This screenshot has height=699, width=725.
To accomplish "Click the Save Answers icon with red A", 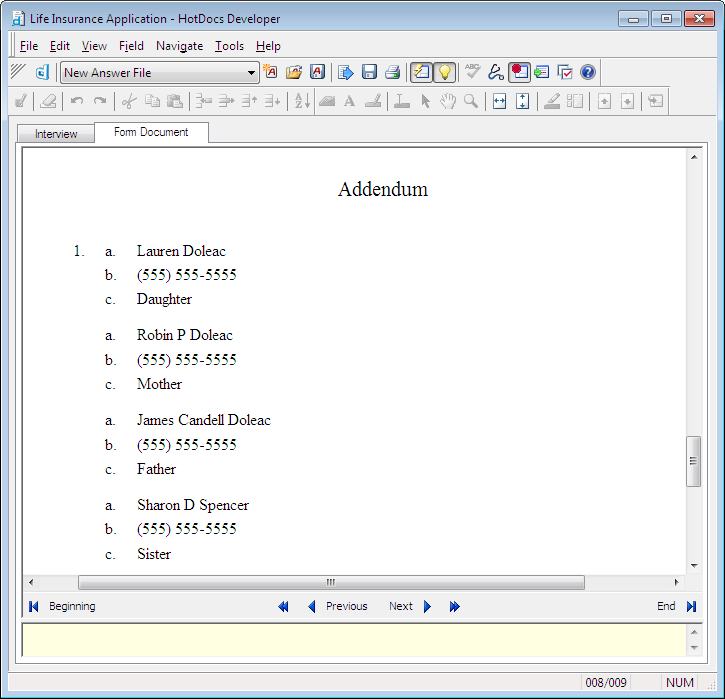I will pos(317,72).
